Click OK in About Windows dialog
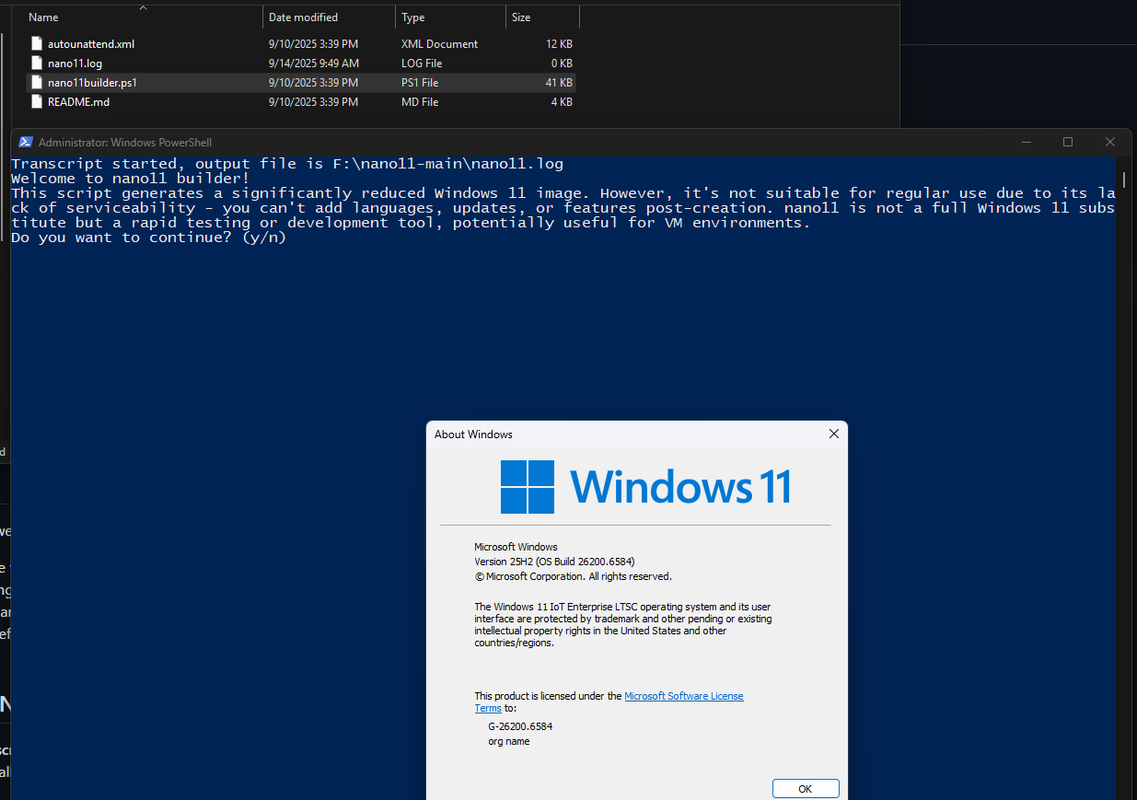The image size is (1137, 800). 806,788
